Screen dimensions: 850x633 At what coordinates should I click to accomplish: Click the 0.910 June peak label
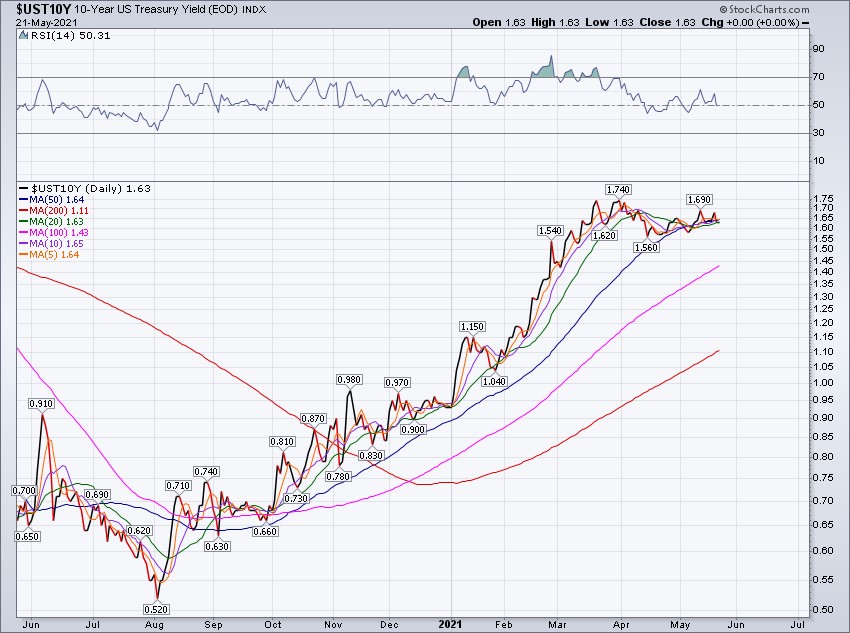(x=41, y=403)
